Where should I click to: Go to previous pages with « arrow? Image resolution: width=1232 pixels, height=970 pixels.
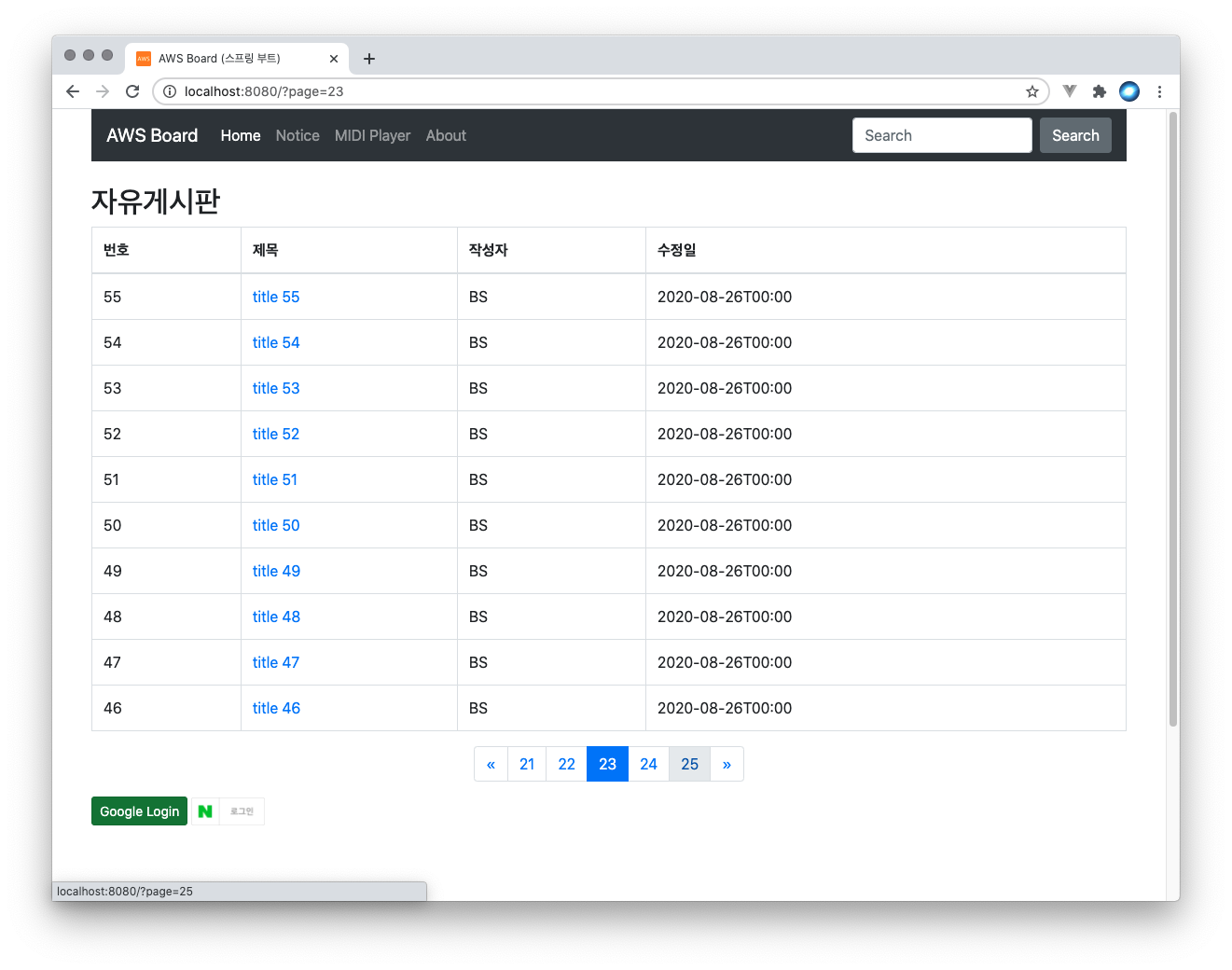click(491, 764)
